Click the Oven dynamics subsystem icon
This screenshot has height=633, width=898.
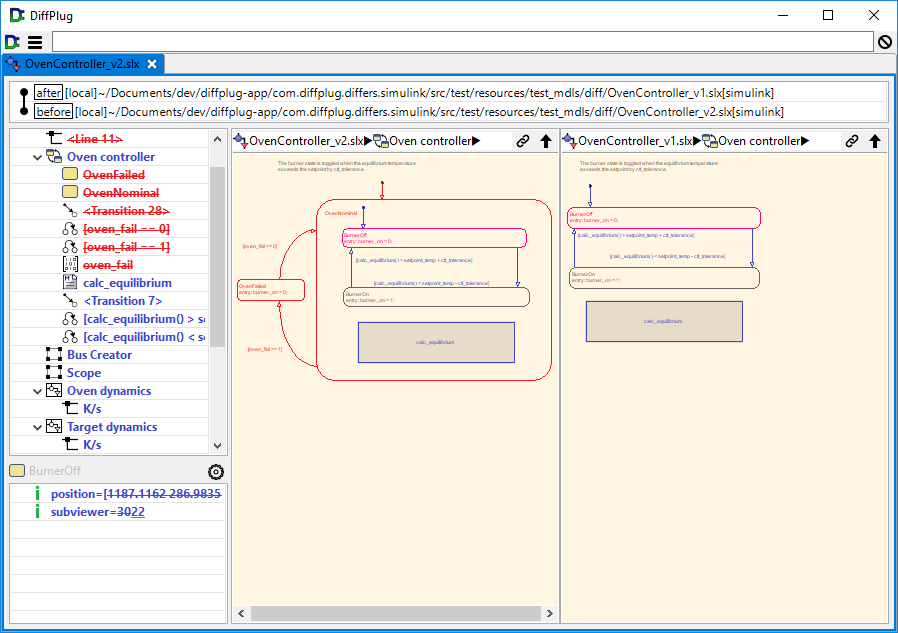pyautogui.click(x=54, y=391)
